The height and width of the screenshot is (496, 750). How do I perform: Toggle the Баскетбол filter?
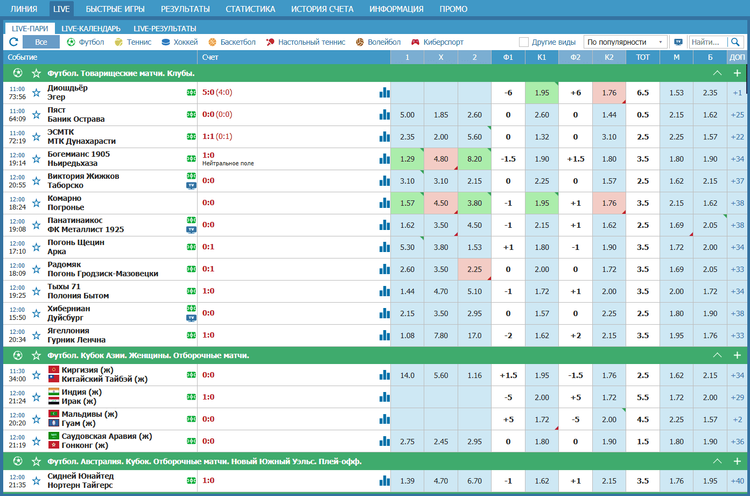[x=237, y=43]
